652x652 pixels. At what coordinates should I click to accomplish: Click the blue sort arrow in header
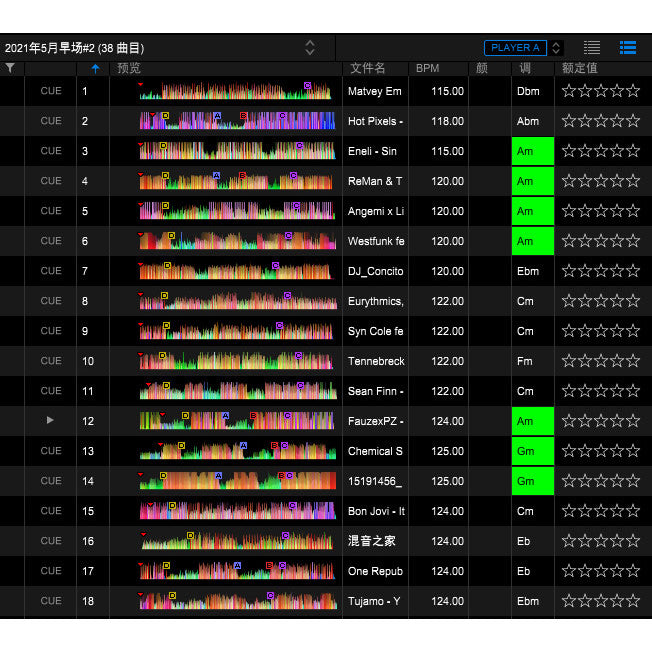pos(95,69)
